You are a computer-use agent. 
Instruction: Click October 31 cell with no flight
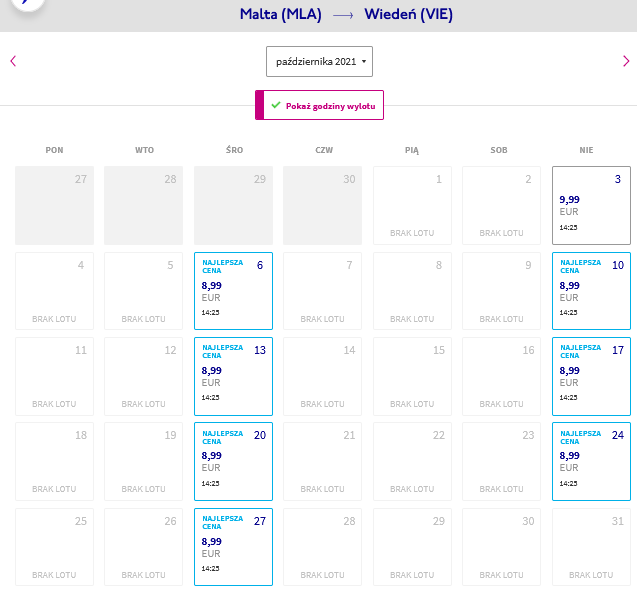(x=591, y=547)
